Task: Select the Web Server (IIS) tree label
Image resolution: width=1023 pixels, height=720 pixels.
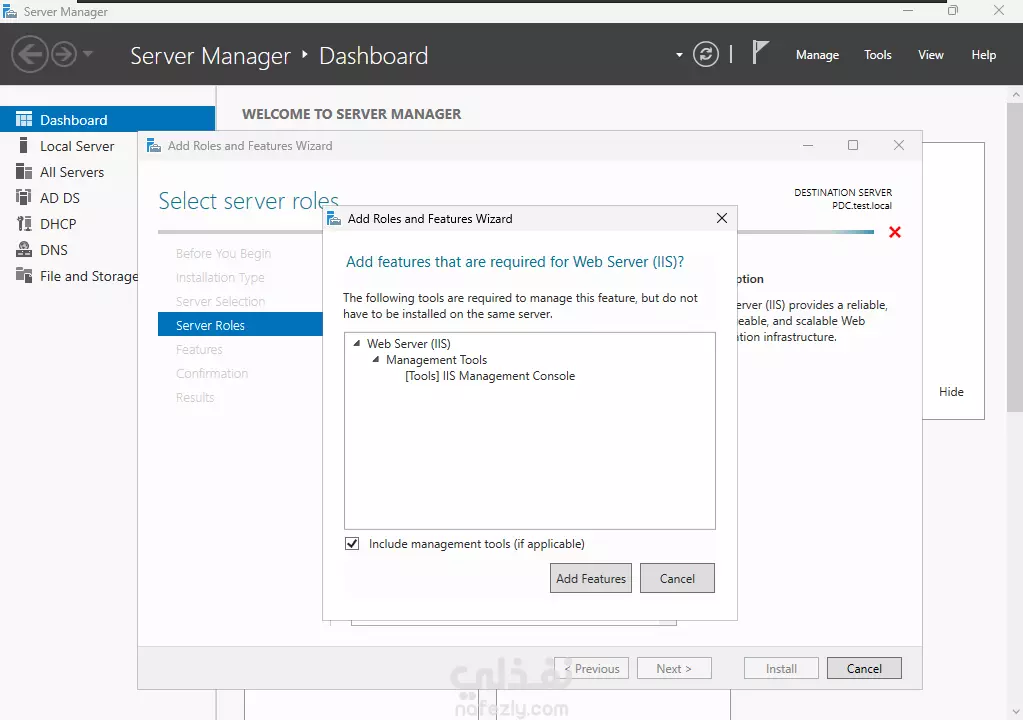Action: [x=408, y=344]
